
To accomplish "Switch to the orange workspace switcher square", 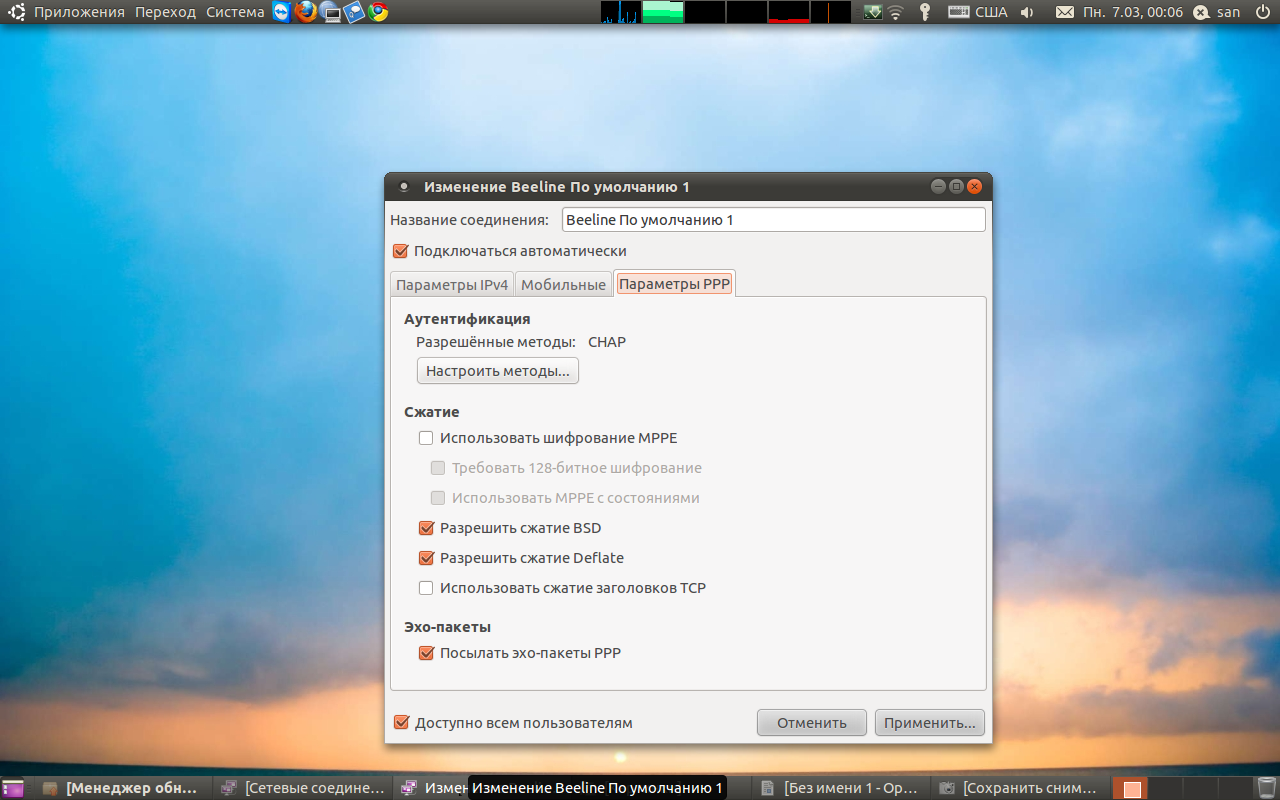I will [1132, 789].
